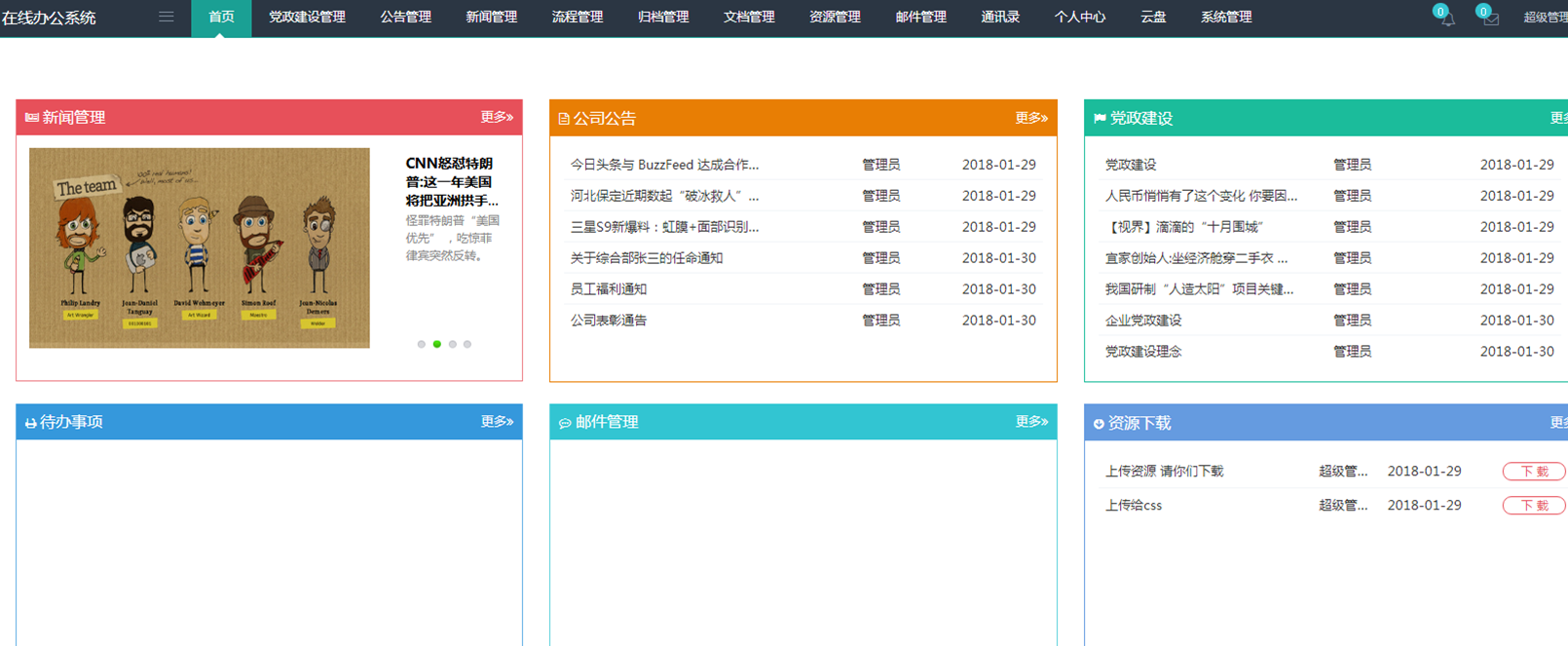
Task: Click the 待办事项 panel icon
Action: 31,423
